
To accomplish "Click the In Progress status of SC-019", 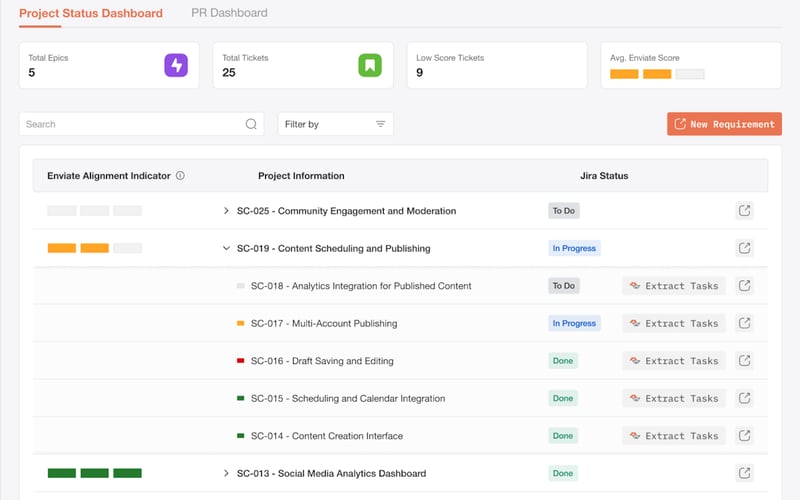I will pyautogui.click(x=574, y=248).
